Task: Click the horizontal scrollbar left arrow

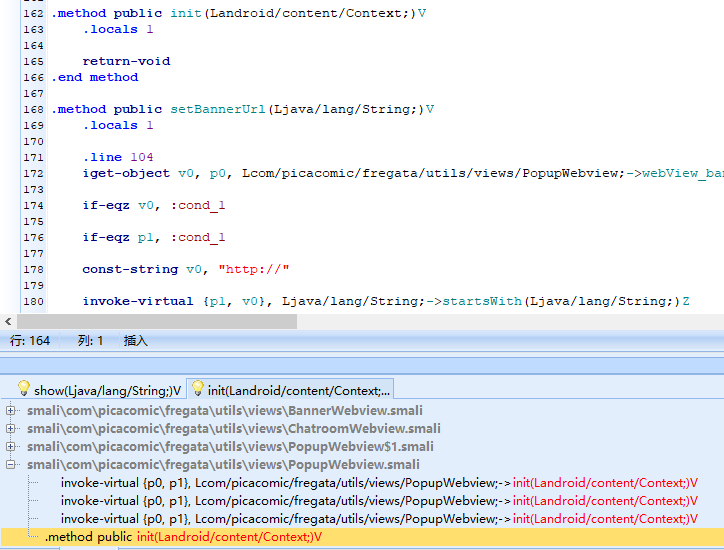Action: [8, 321]
